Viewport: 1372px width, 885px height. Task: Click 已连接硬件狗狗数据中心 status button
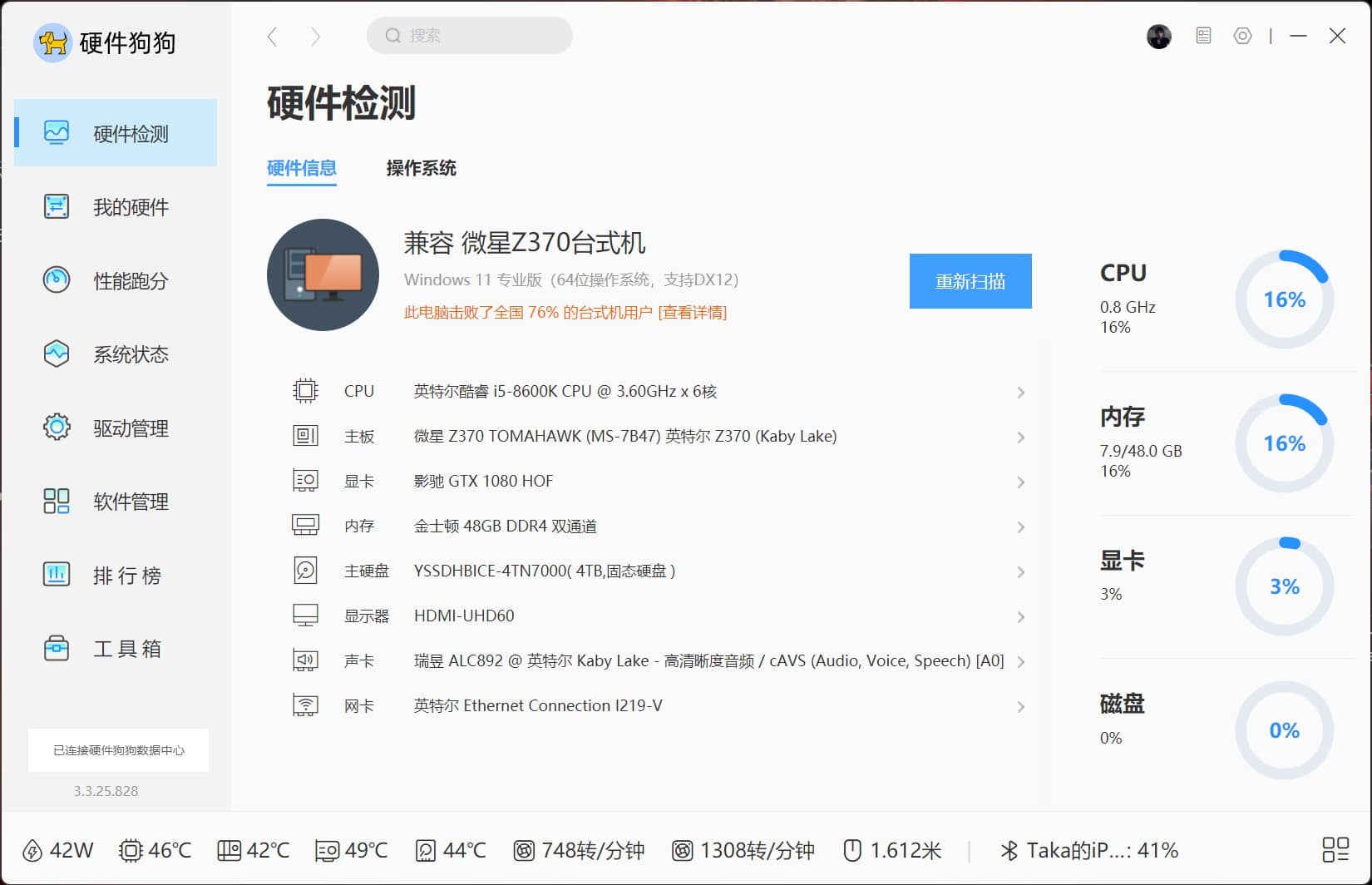[118, 750]
